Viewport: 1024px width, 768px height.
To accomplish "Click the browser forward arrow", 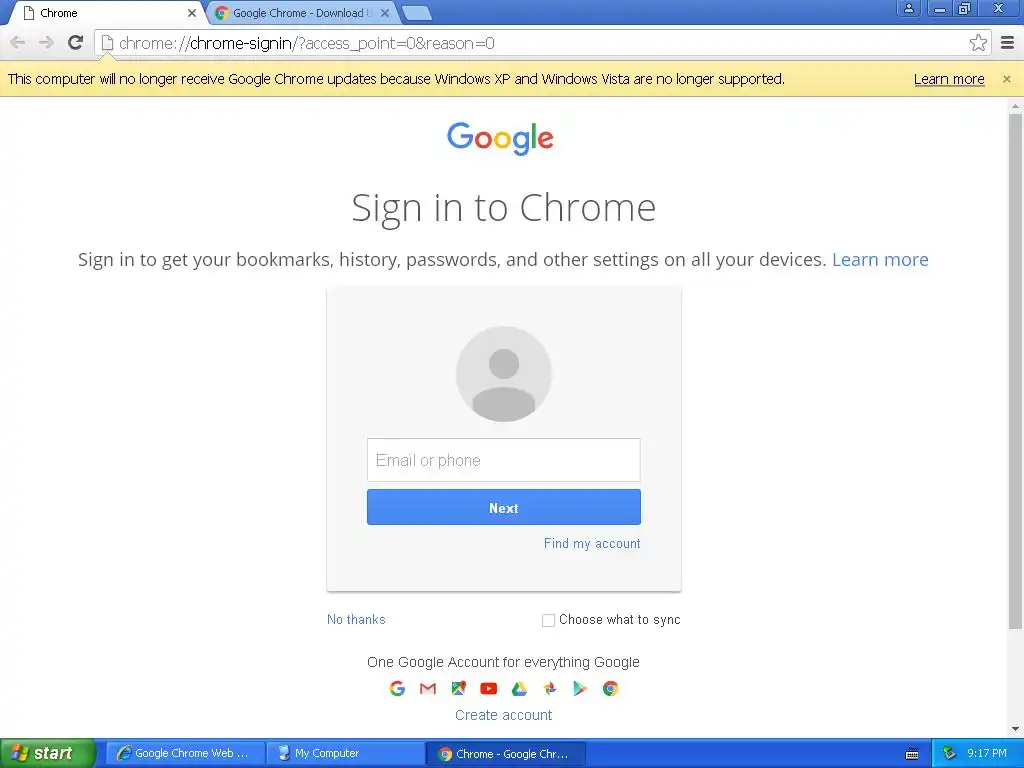I will pos(46,43).
